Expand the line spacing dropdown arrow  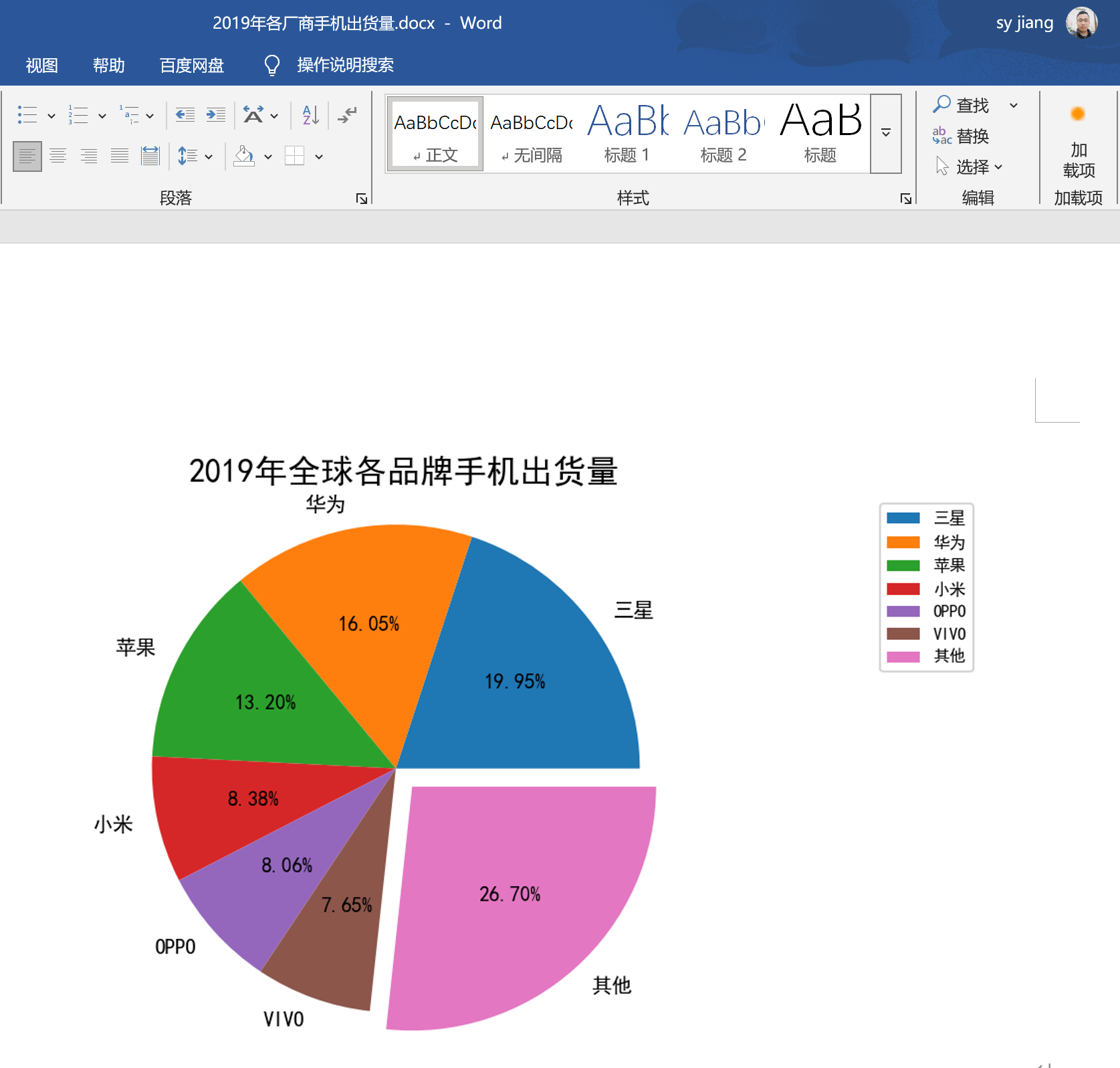209,157
